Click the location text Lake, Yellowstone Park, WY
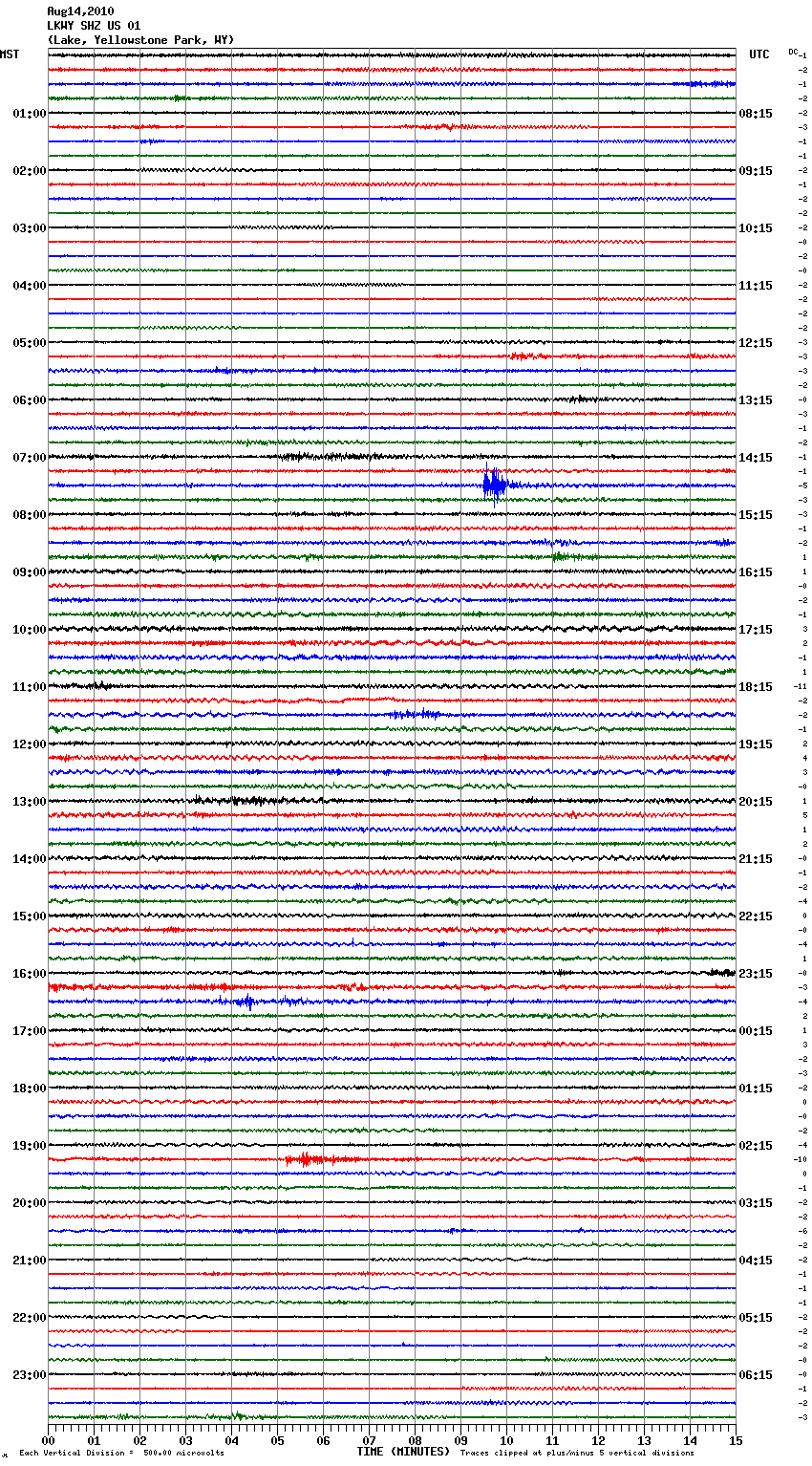 tap(140, 40)
